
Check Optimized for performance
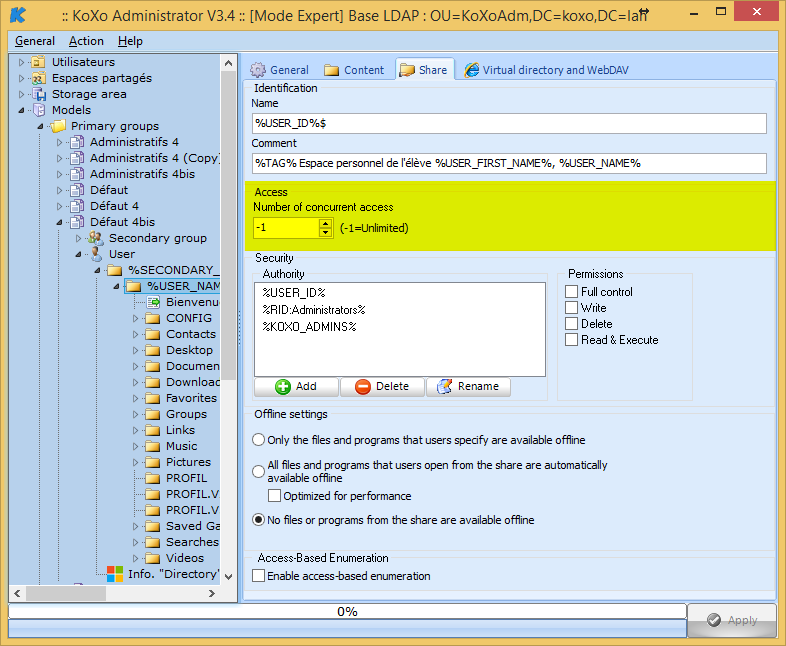pyautogui.click(x=274, y=496)
